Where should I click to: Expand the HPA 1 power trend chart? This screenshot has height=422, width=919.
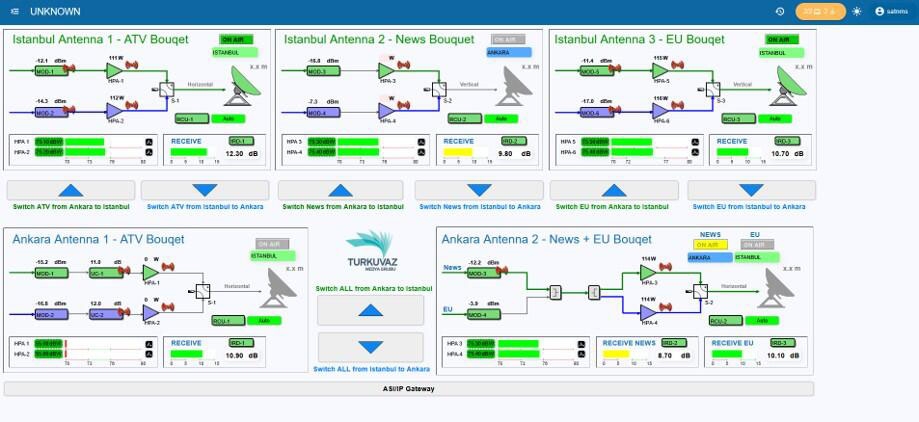pos(149,141)
